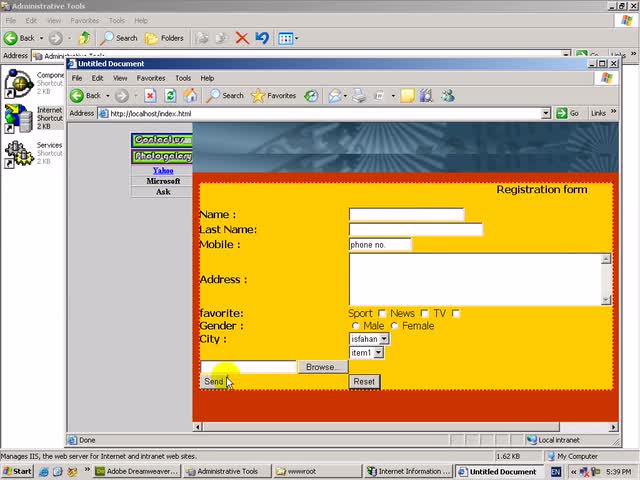The height and width of the screenshot is (480, 640).
Task: Open Edit menu in Untitled Document
Action: pyautogui.click(x=97, y=78)
